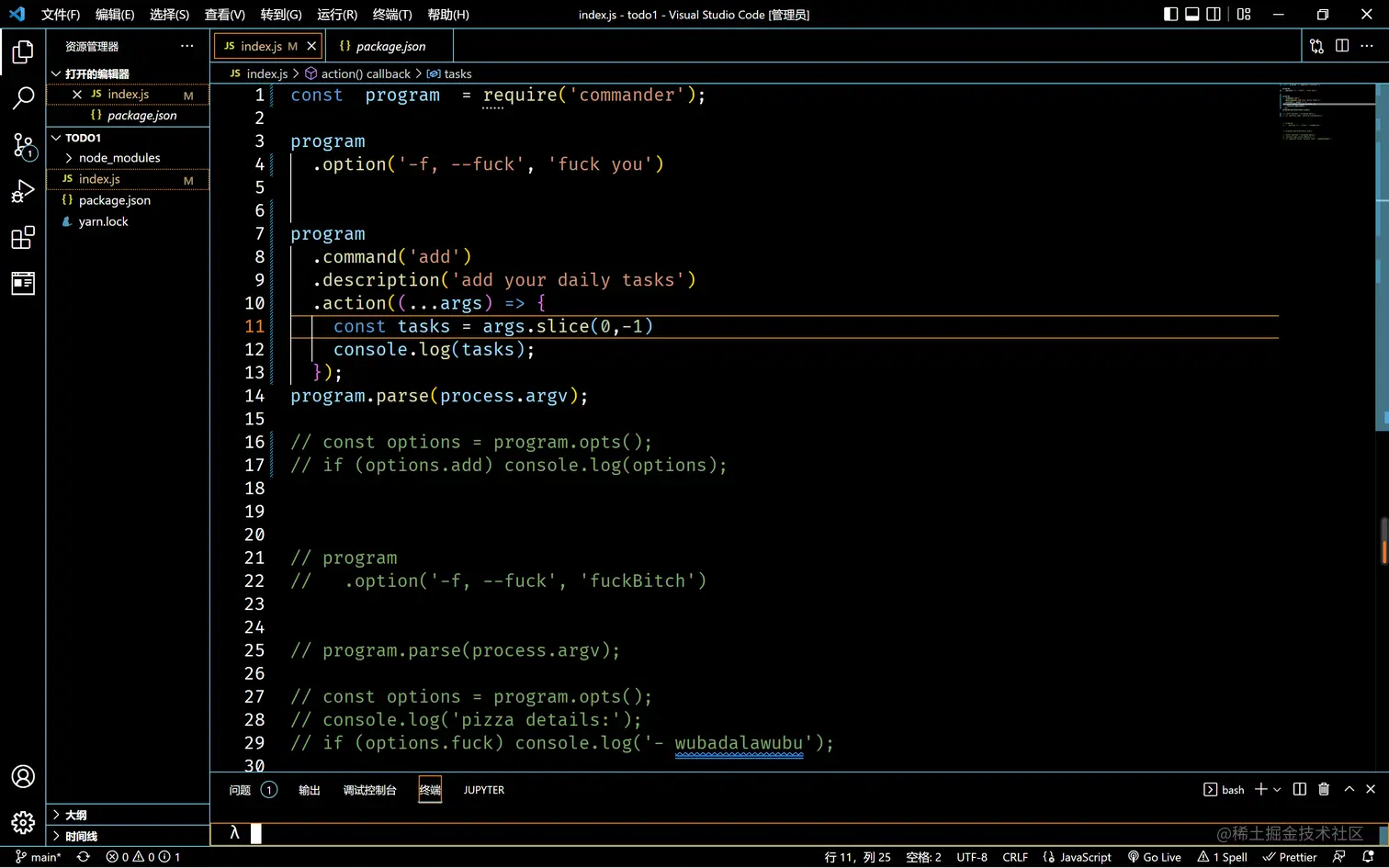1389x868 pixels.
Task: Delete terminal with the trash icon
Action: point(1324,789)
